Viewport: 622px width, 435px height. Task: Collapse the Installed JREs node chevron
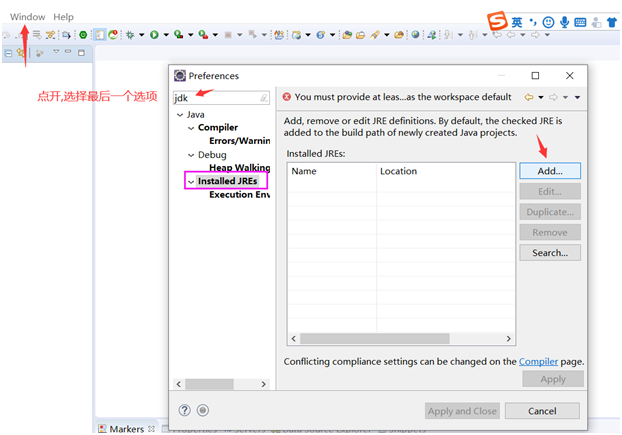click(191, 182)
